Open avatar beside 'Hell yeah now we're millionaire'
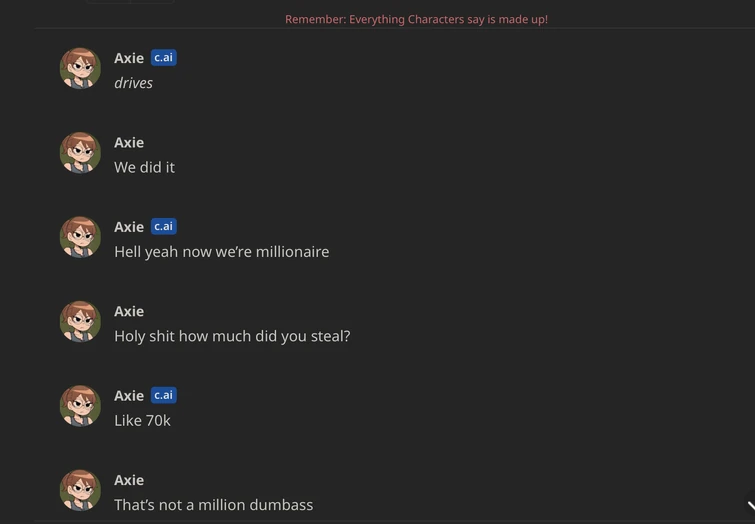The height and width of the screenshot is (524, 755). [x=80, y=238]
